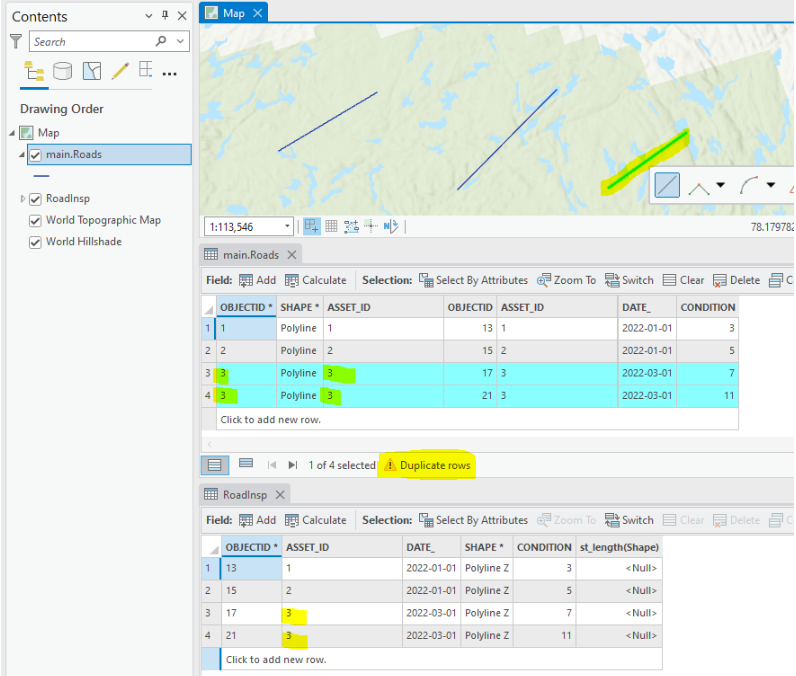This screenshot has width=796, height=676.
Task: Click the main.Roads blue line symbol
Action: click(x=42, y=176)
